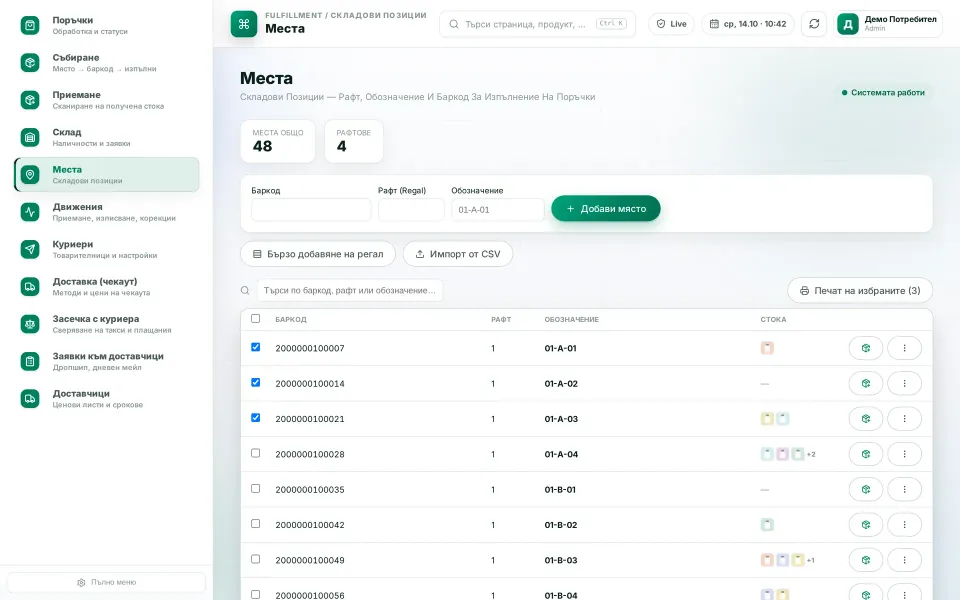The image size is (960, 600).
Task: Click the green command logo icon
Action: [244, 24]
